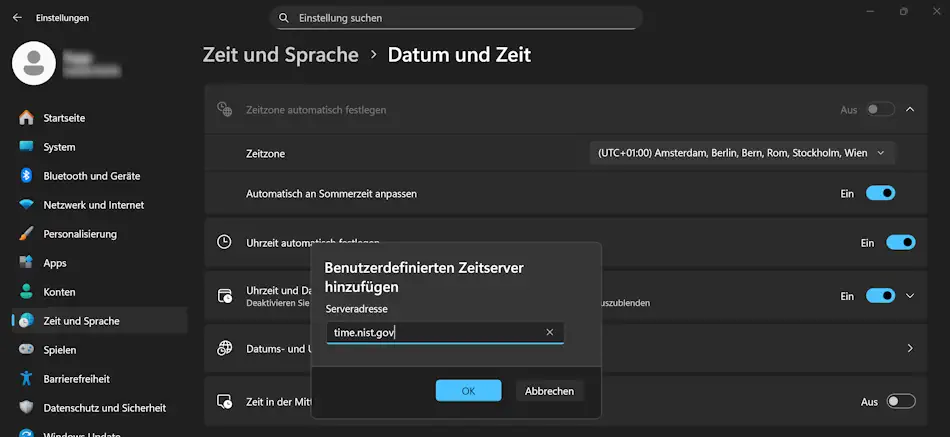The image size is (950, 437).
Task: Turn off Uhrzeit automatisch festlegen
Action: coord(901,242)
